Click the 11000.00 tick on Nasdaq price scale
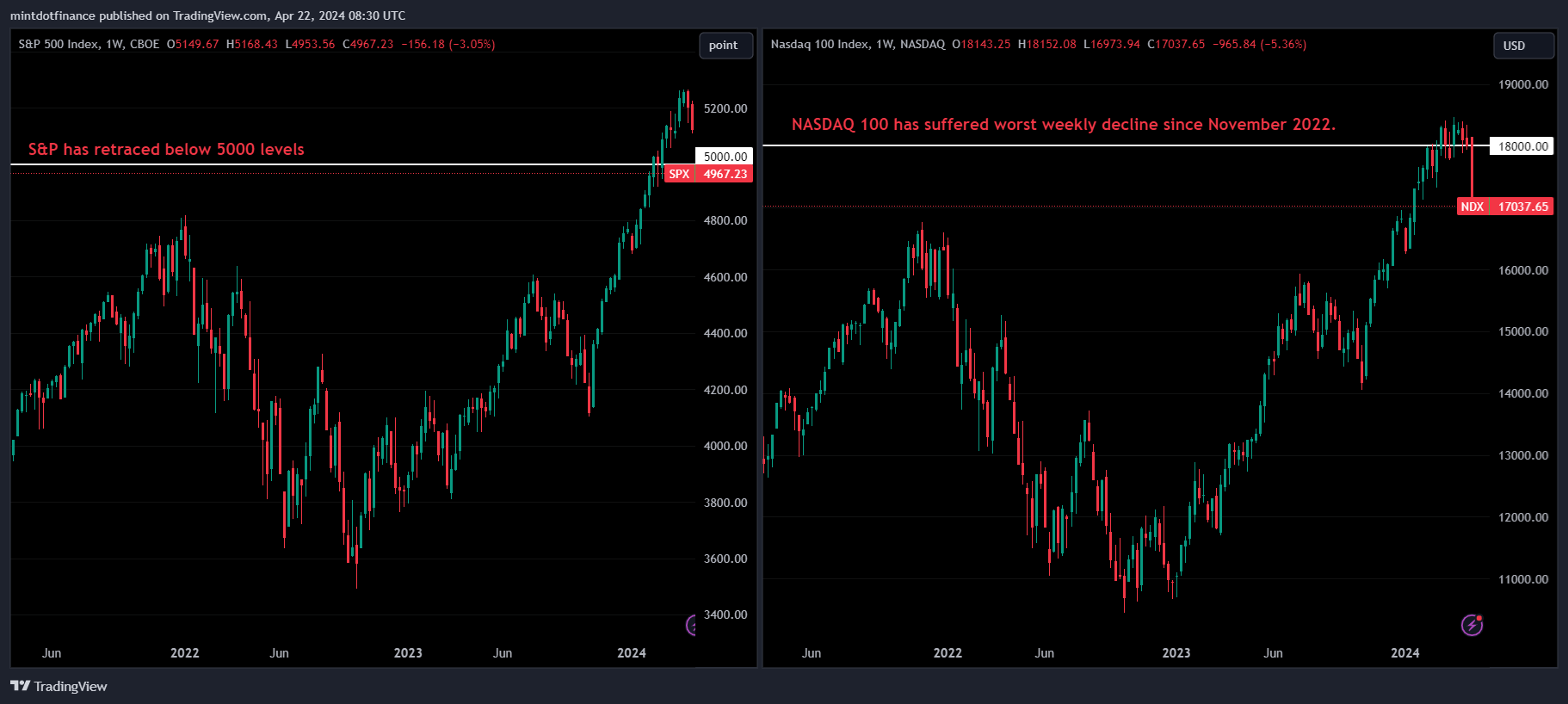This screenshot has height=704, width=1568. point(1523,579)
